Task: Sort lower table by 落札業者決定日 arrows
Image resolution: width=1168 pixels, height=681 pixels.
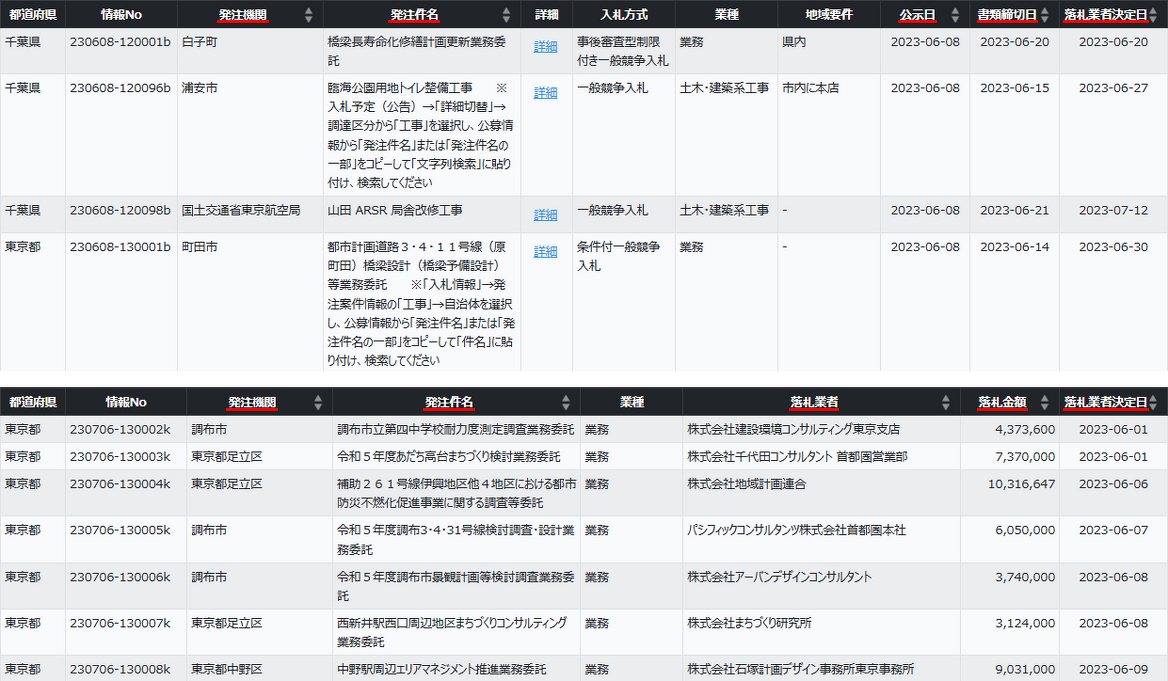Action: pyautogui.click(x=1156, y=402)
